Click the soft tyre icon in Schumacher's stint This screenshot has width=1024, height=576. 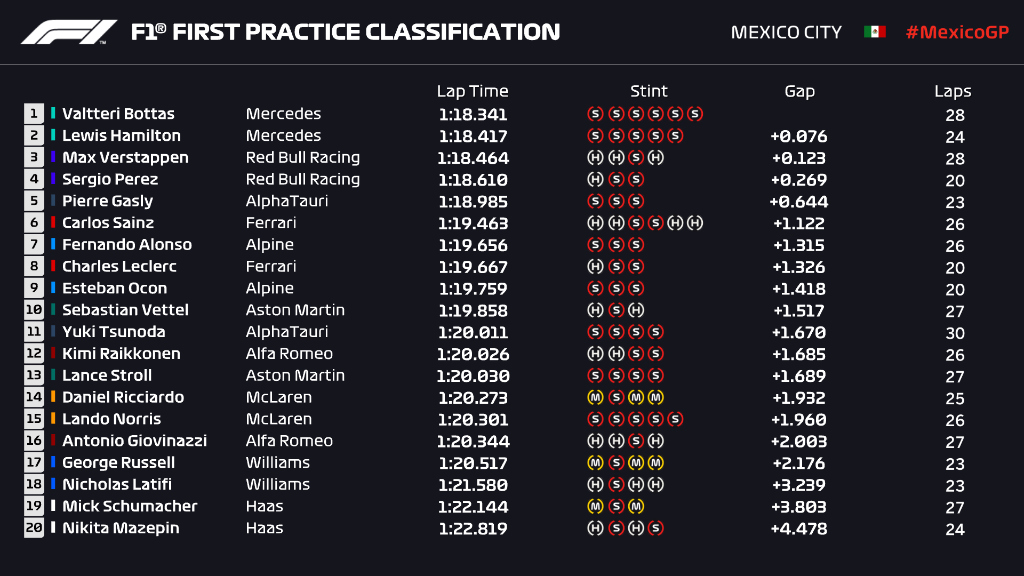click(x=615, y=507)
